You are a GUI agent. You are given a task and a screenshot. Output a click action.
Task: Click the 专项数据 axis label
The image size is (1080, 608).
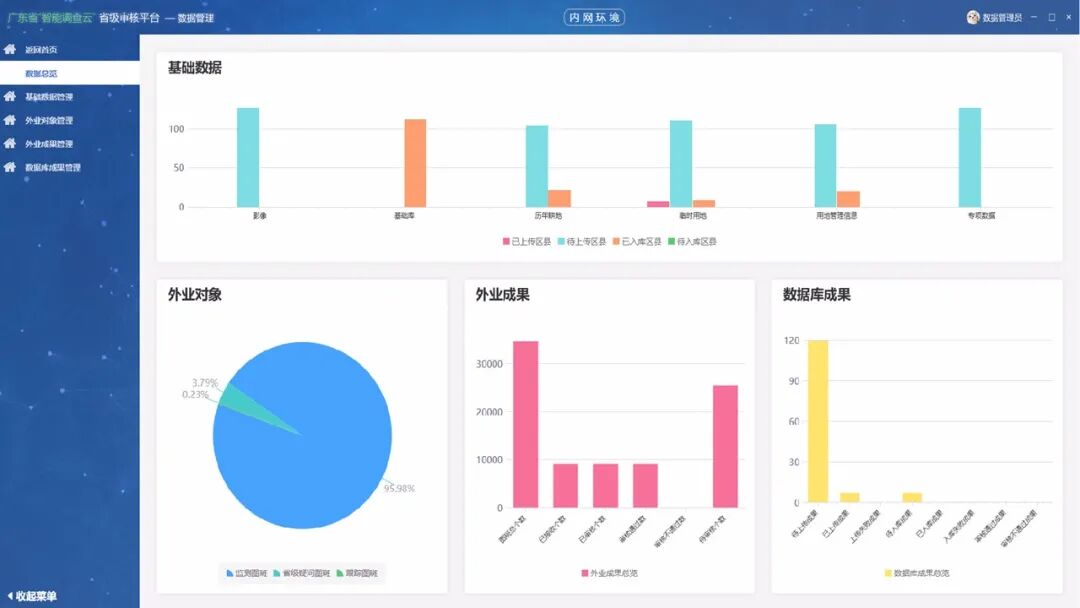982,216
